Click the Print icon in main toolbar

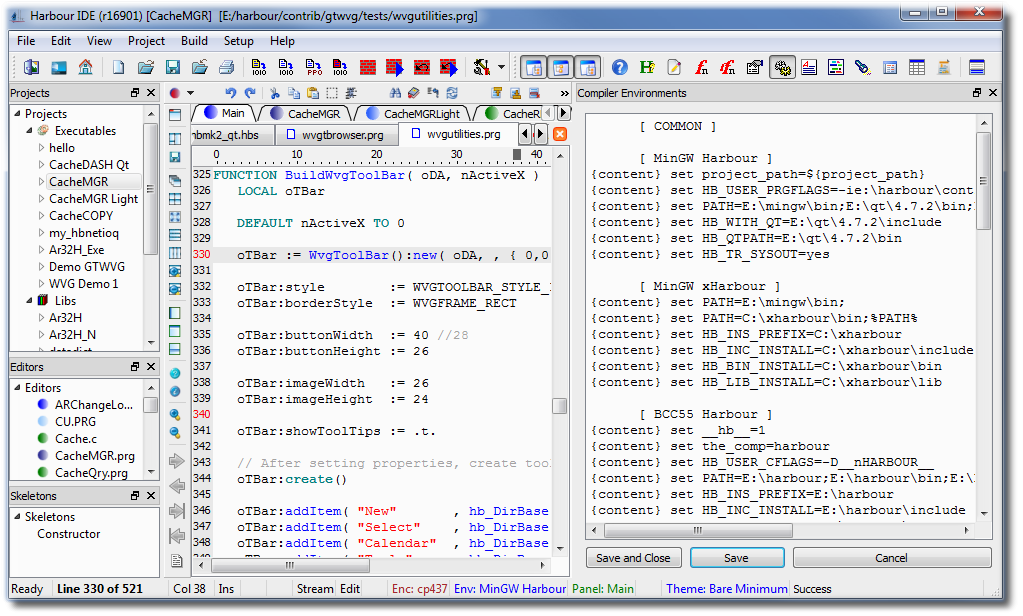click(x=227, y=68)
